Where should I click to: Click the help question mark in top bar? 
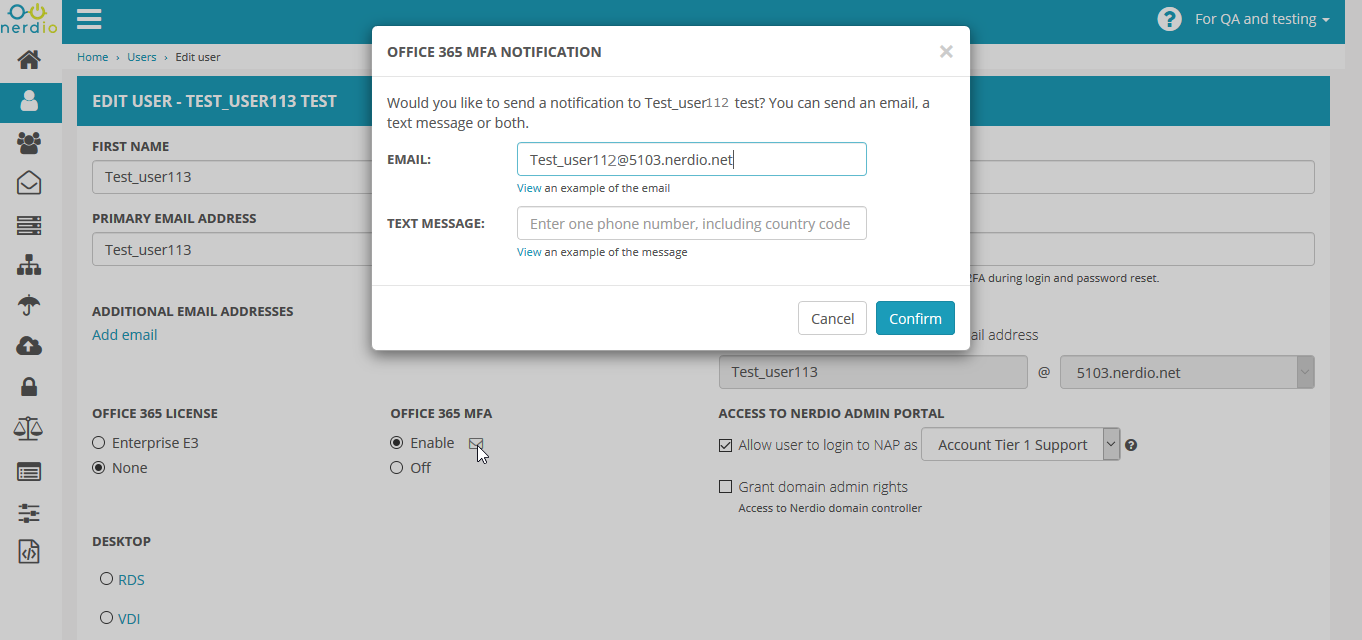pos(1169,19)
